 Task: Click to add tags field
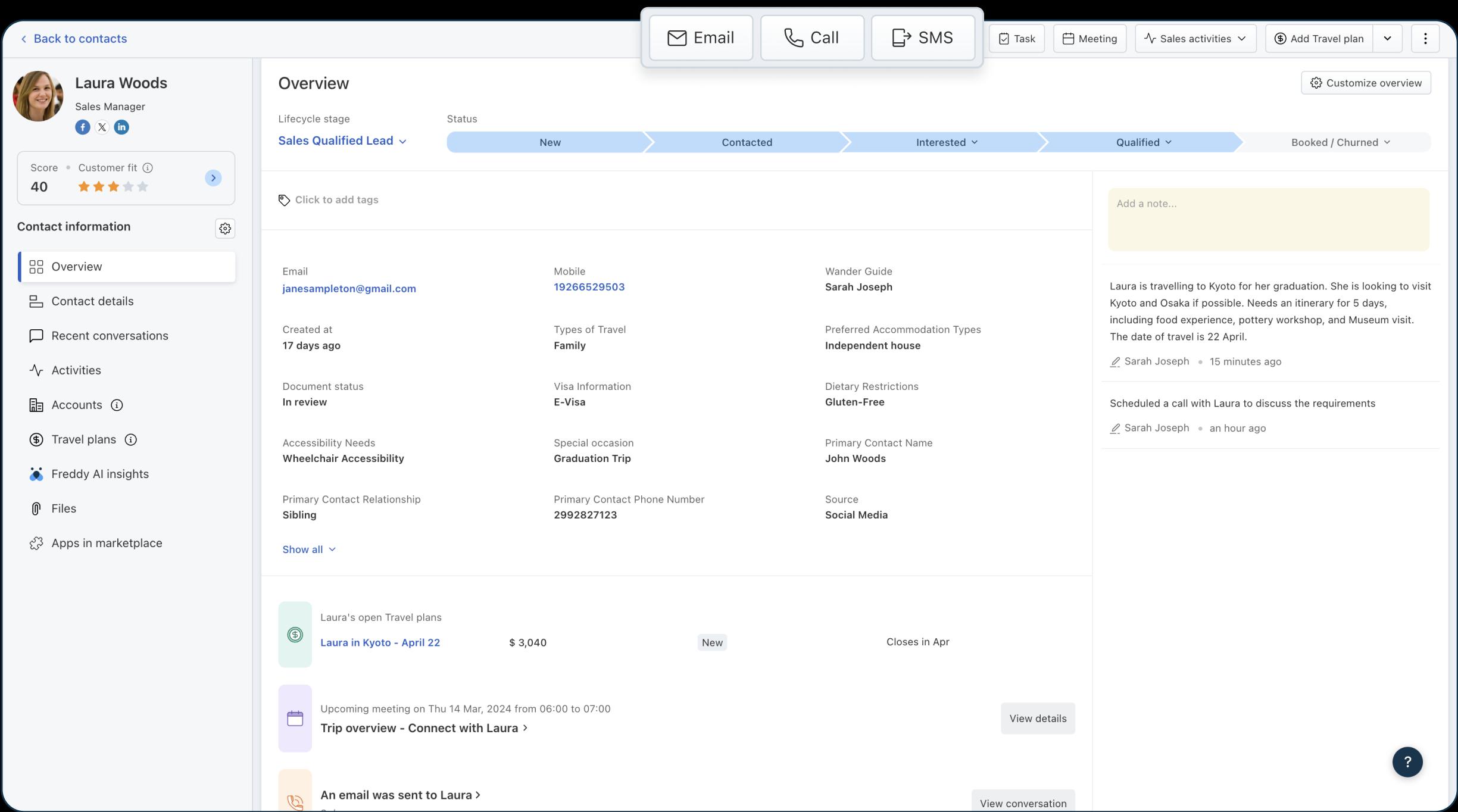336,200
